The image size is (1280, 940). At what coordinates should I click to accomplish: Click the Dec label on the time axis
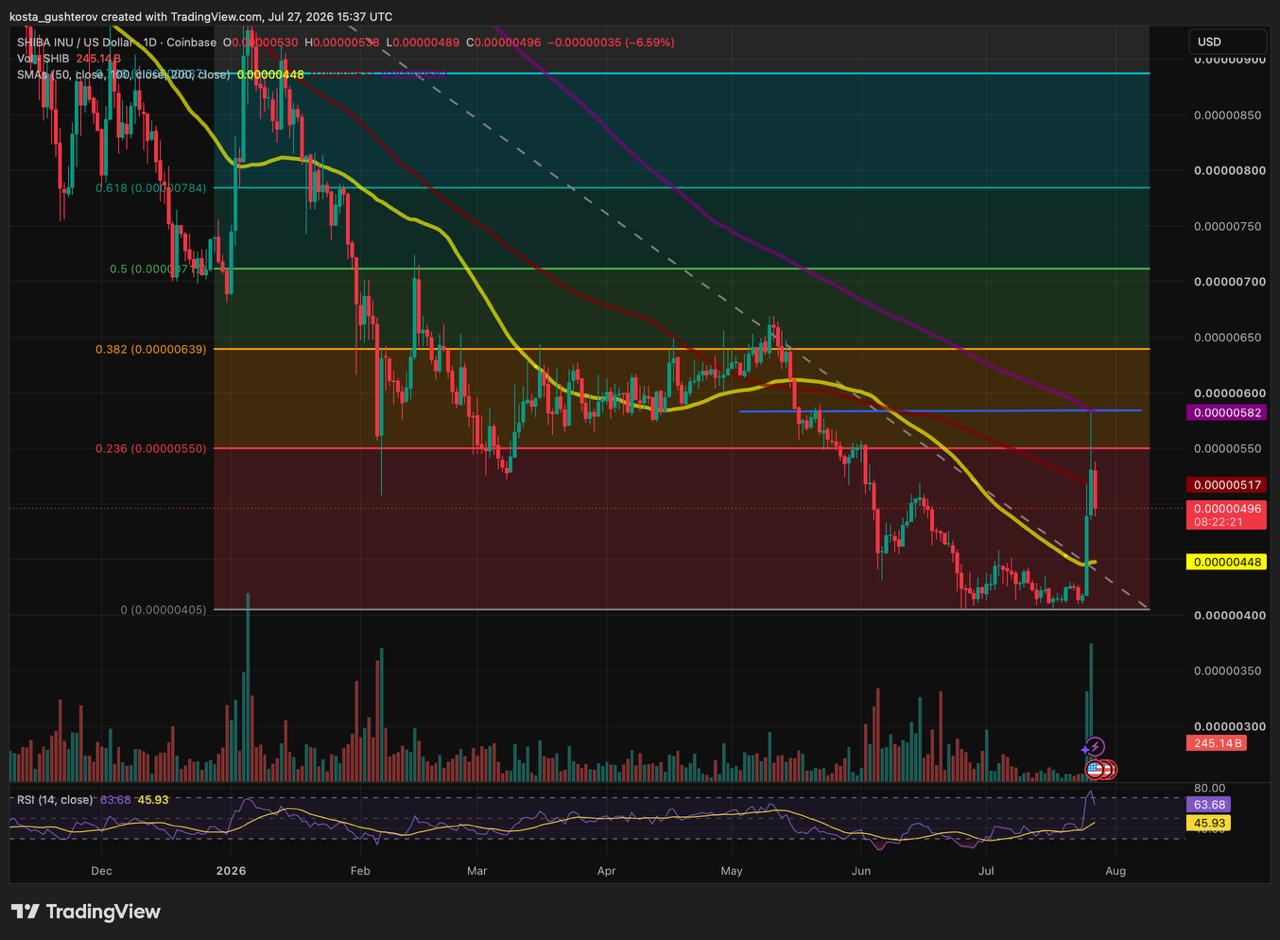101,871
